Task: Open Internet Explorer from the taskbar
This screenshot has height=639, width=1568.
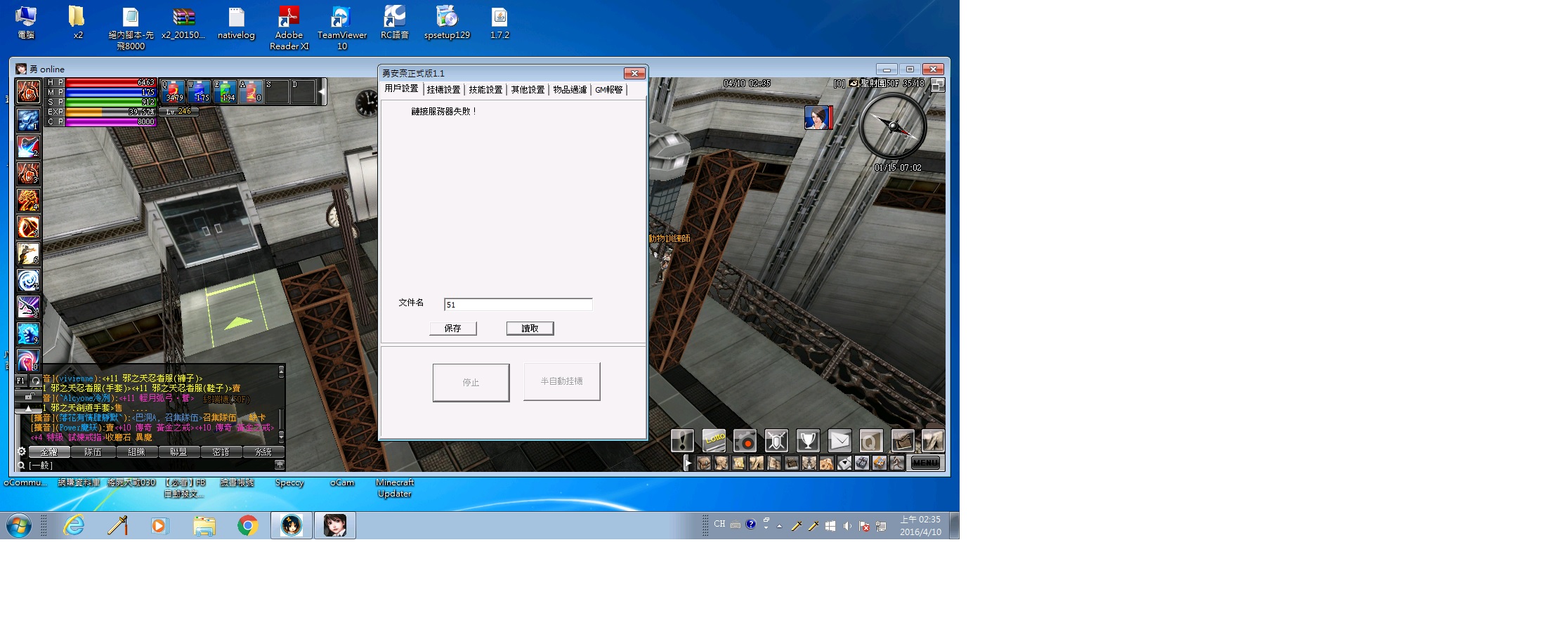Action: (74, 525)
